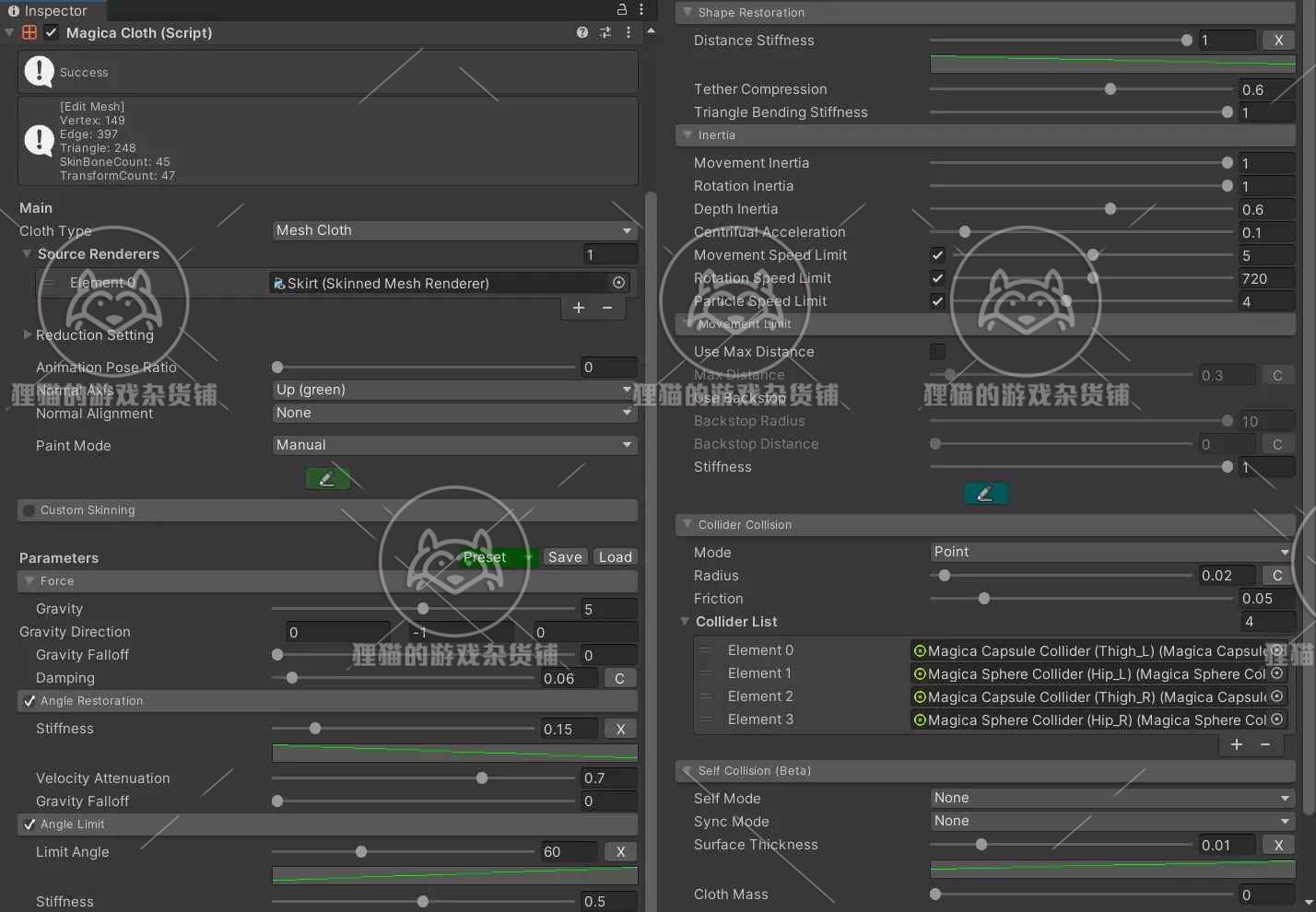Click object picker for Thigh_L collider

click(1277, 650)
